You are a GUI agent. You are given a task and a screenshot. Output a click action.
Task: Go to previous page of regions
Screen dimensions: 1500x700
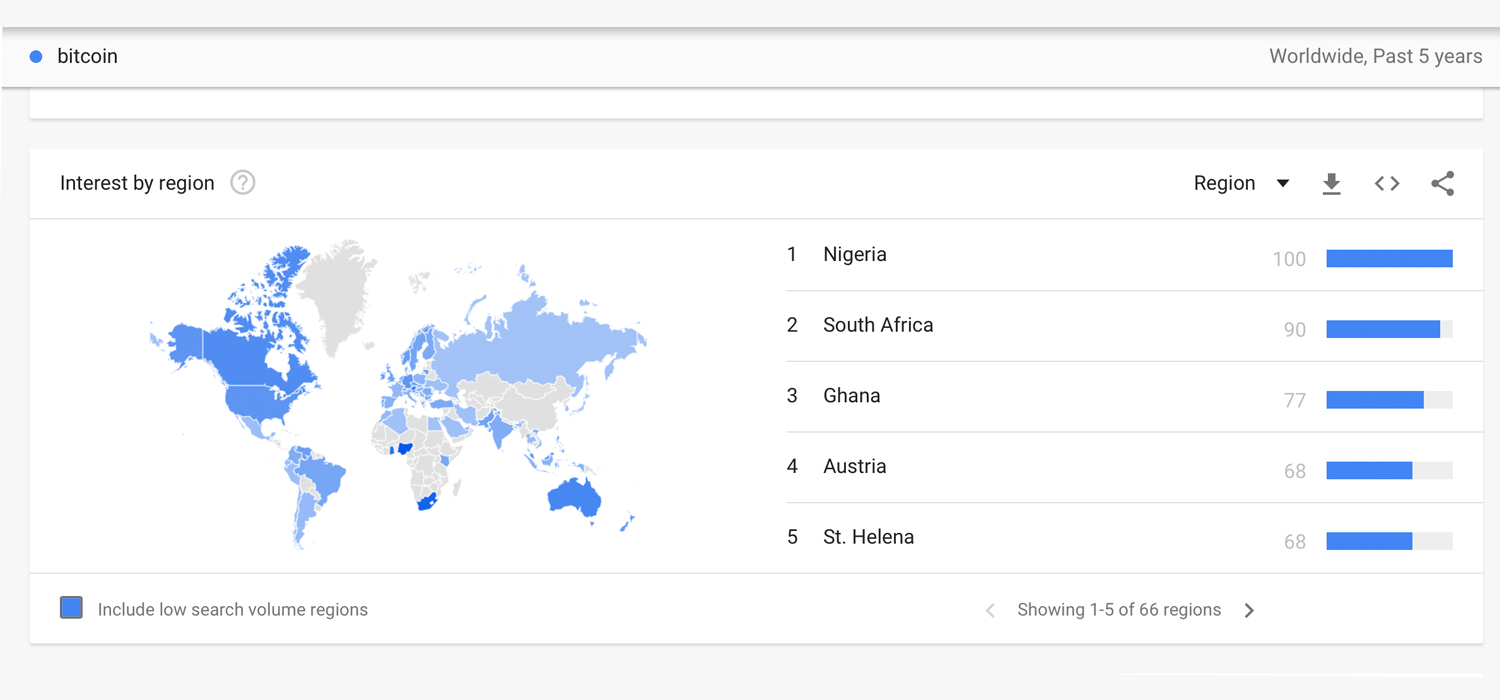(x=990, y=611)
